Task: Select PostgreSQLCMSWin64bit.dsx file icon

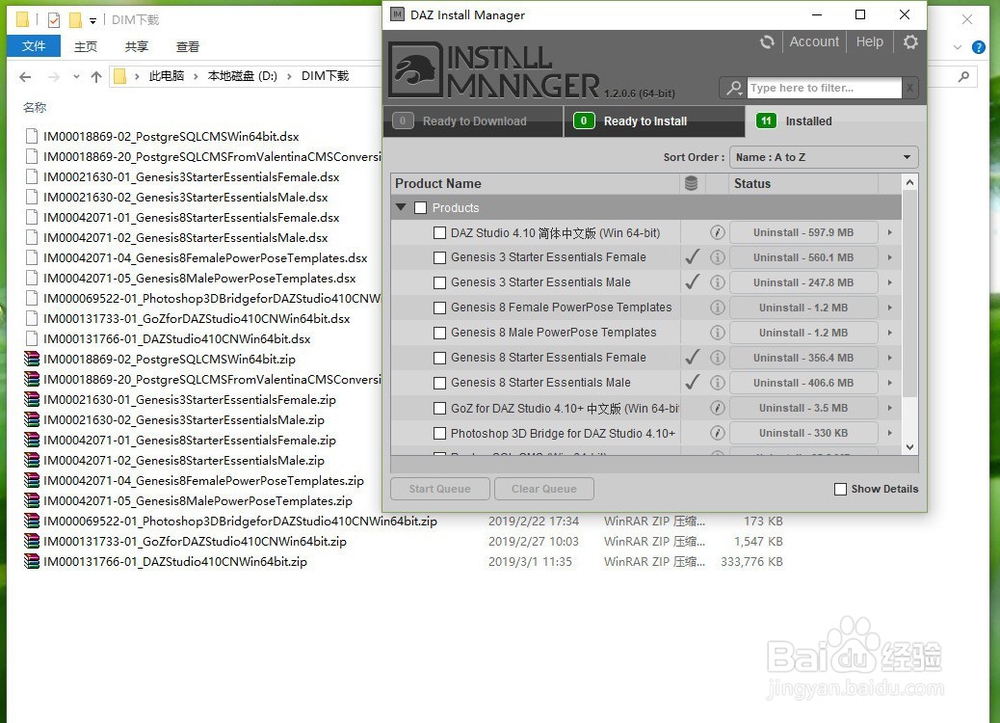Action: tap(31, 136)
